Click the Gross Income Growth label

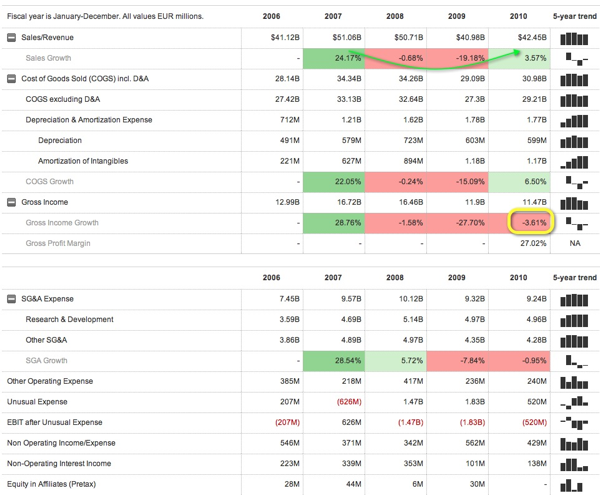coord(62,223)
